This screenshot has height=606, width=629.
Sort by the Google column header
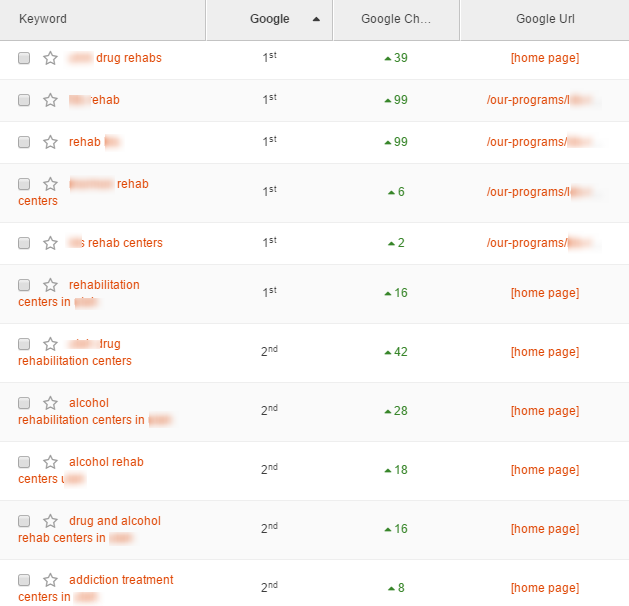coord(269,19)
